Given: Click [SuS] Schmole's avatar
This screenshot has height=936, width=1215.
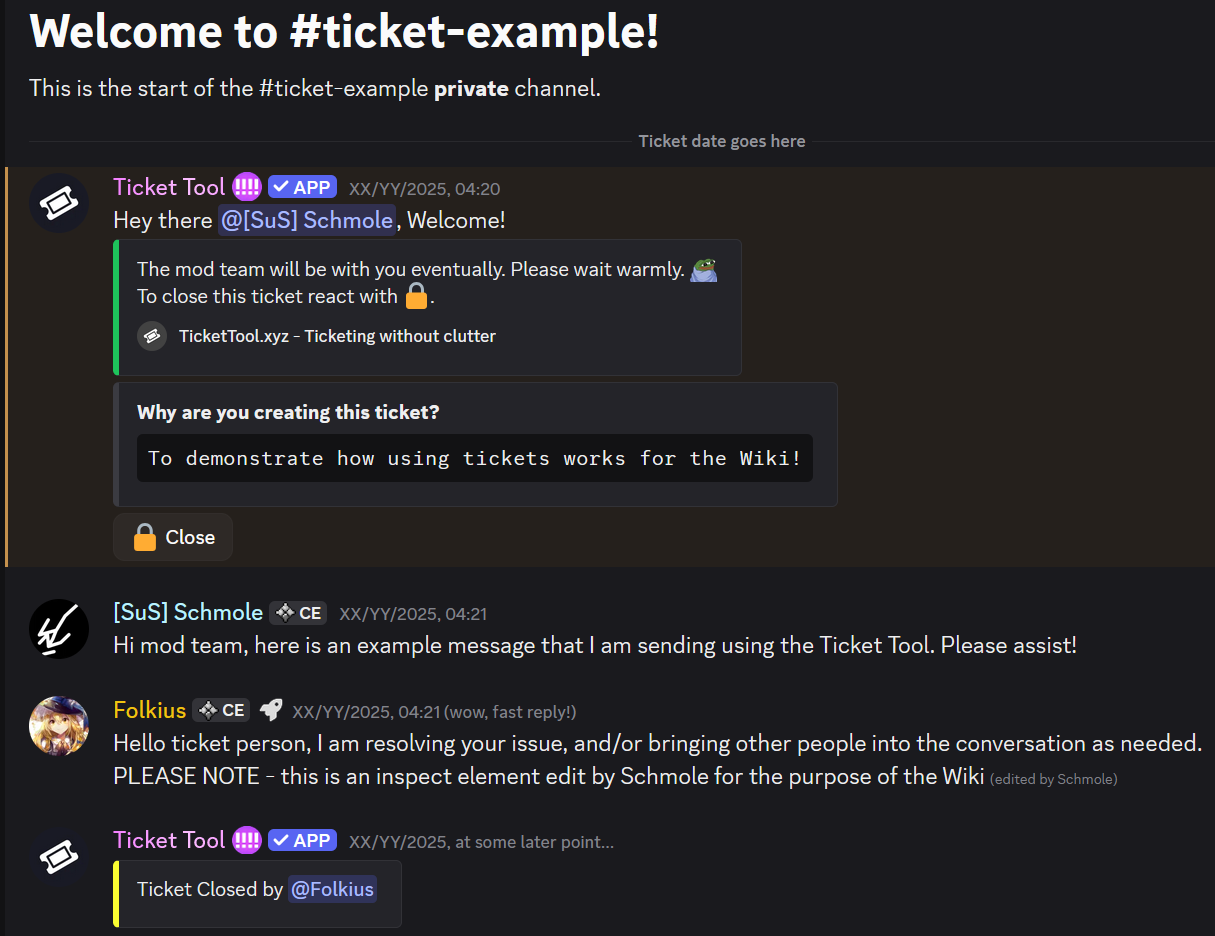Looking at the screenshot, I should (58, 629).
